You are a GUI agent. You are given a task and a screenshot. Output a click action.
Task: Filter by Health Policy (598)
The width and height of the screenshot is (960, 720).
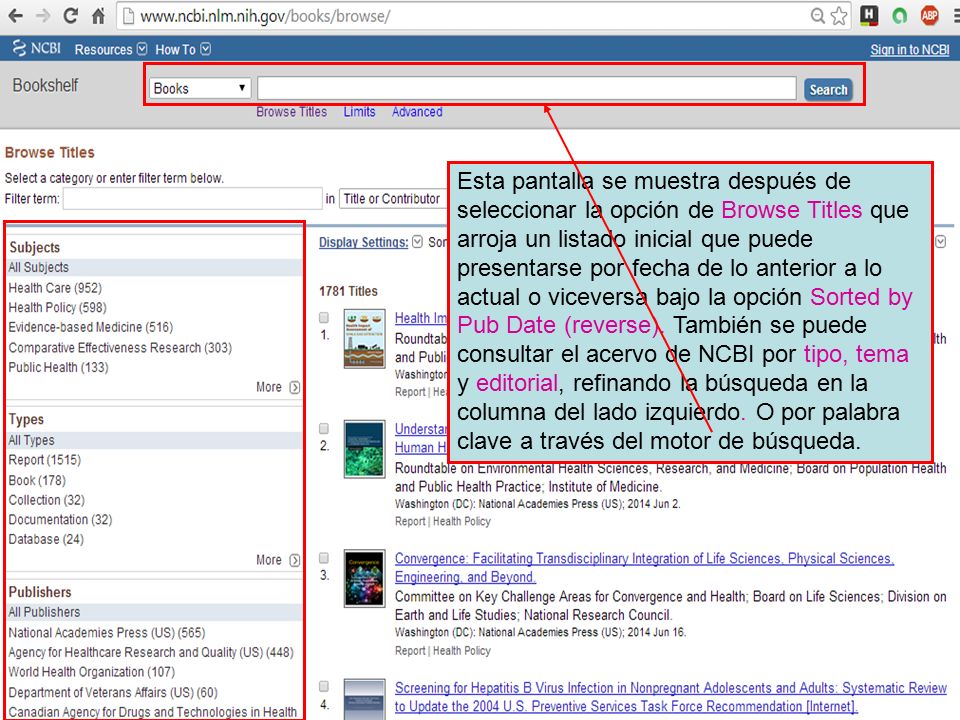click(x=57, y=307)
